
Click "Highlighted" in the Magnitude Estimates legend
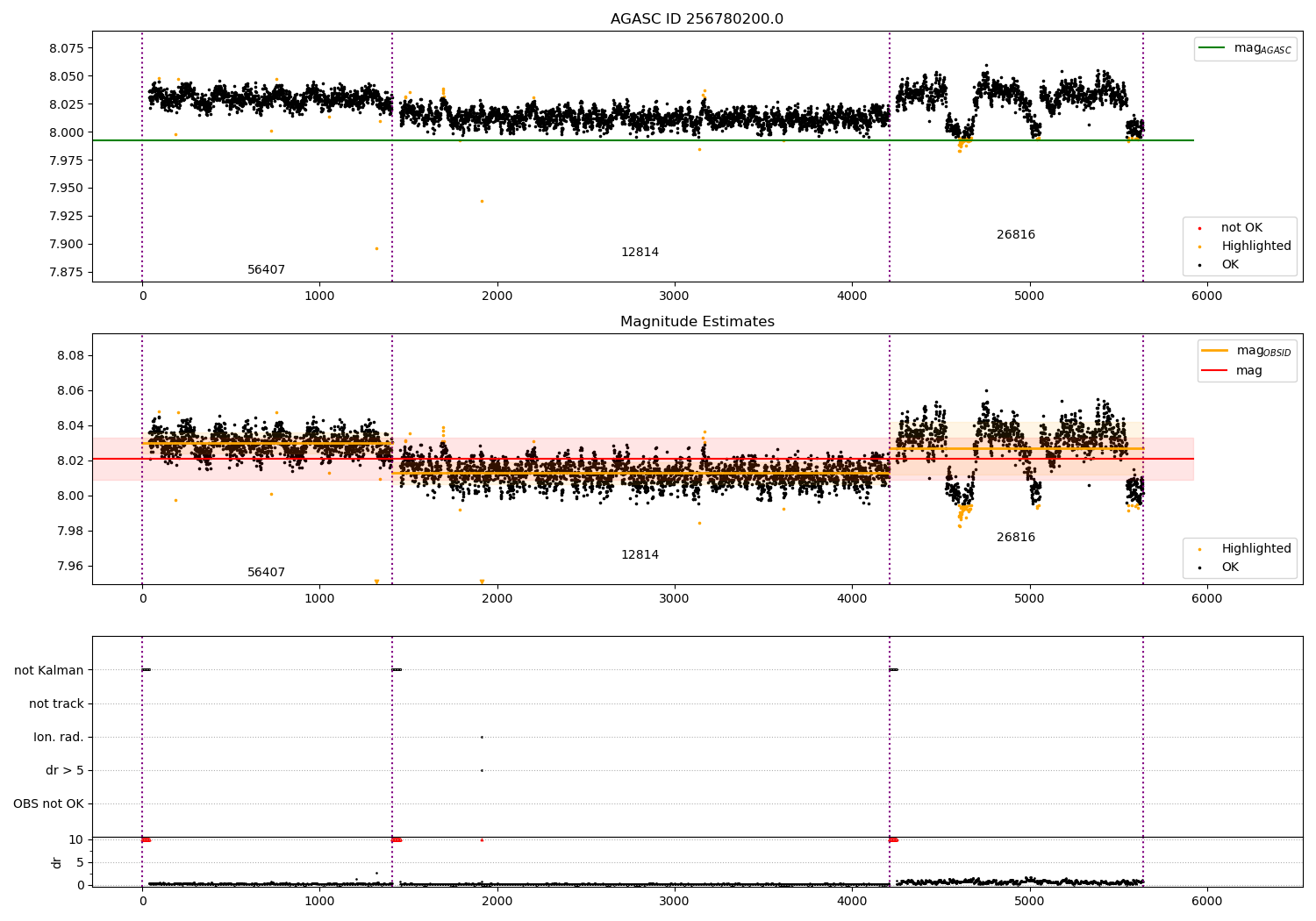1256,549
